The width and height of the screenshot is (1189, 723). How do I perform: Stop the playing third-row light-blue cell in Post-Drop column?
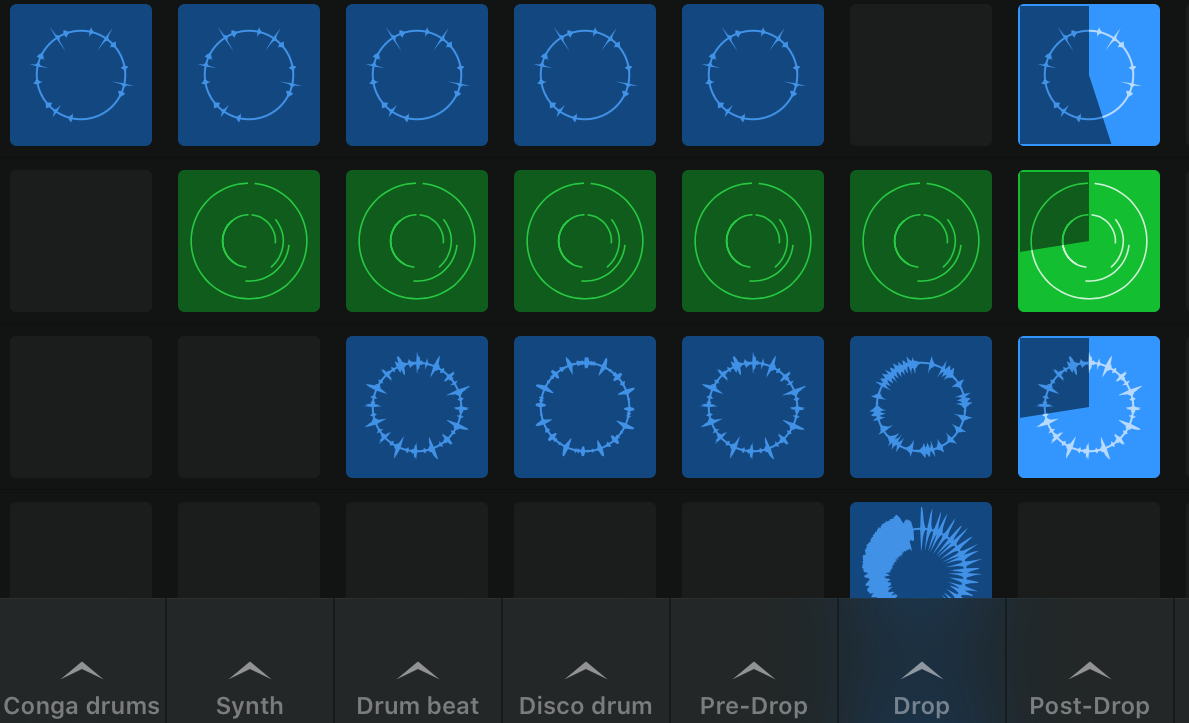[x=1089, y=407]
